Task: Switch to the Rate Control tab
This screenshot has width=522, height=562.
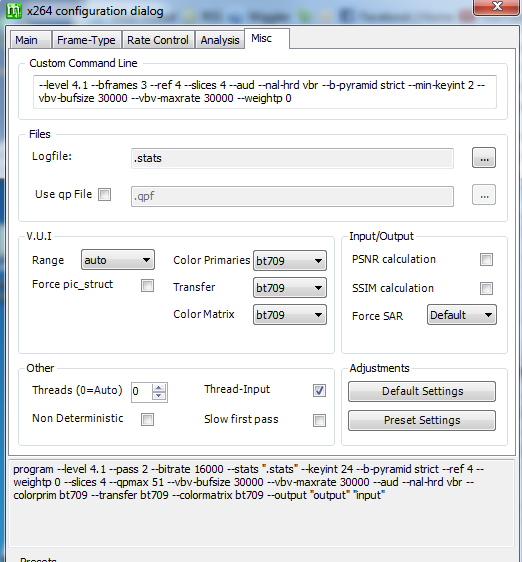Action: (158, 40)
